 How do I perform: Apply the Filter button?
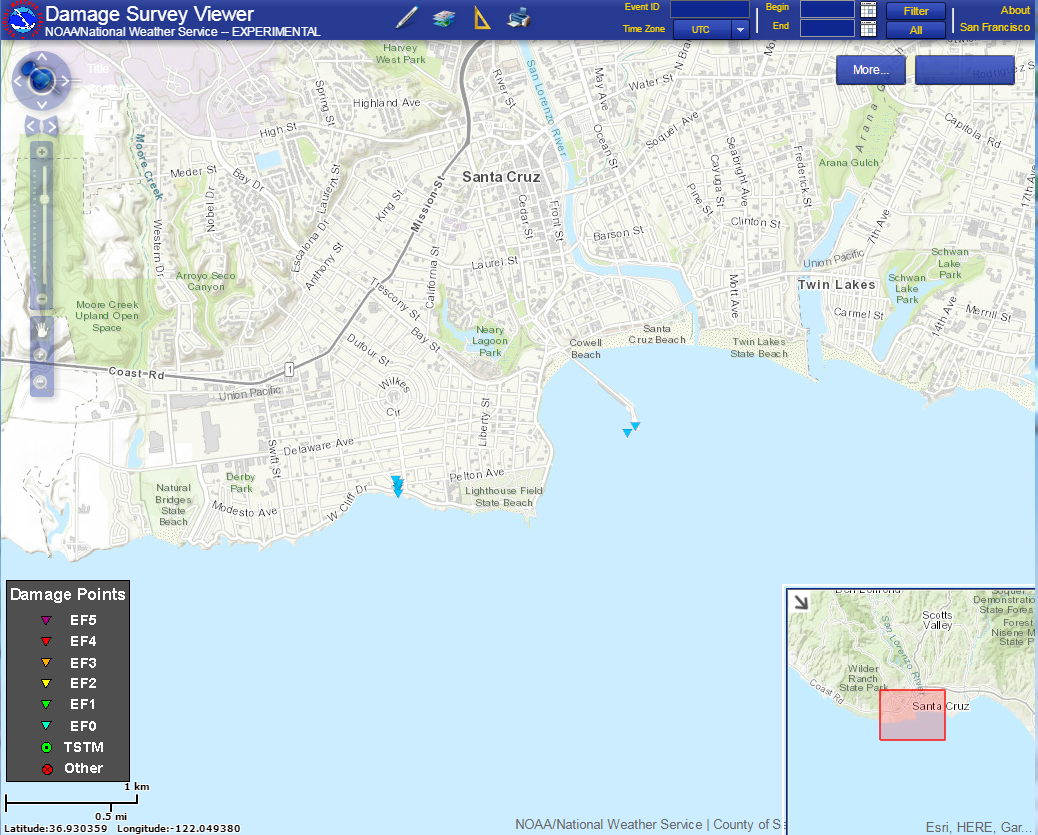pos(916,11)
